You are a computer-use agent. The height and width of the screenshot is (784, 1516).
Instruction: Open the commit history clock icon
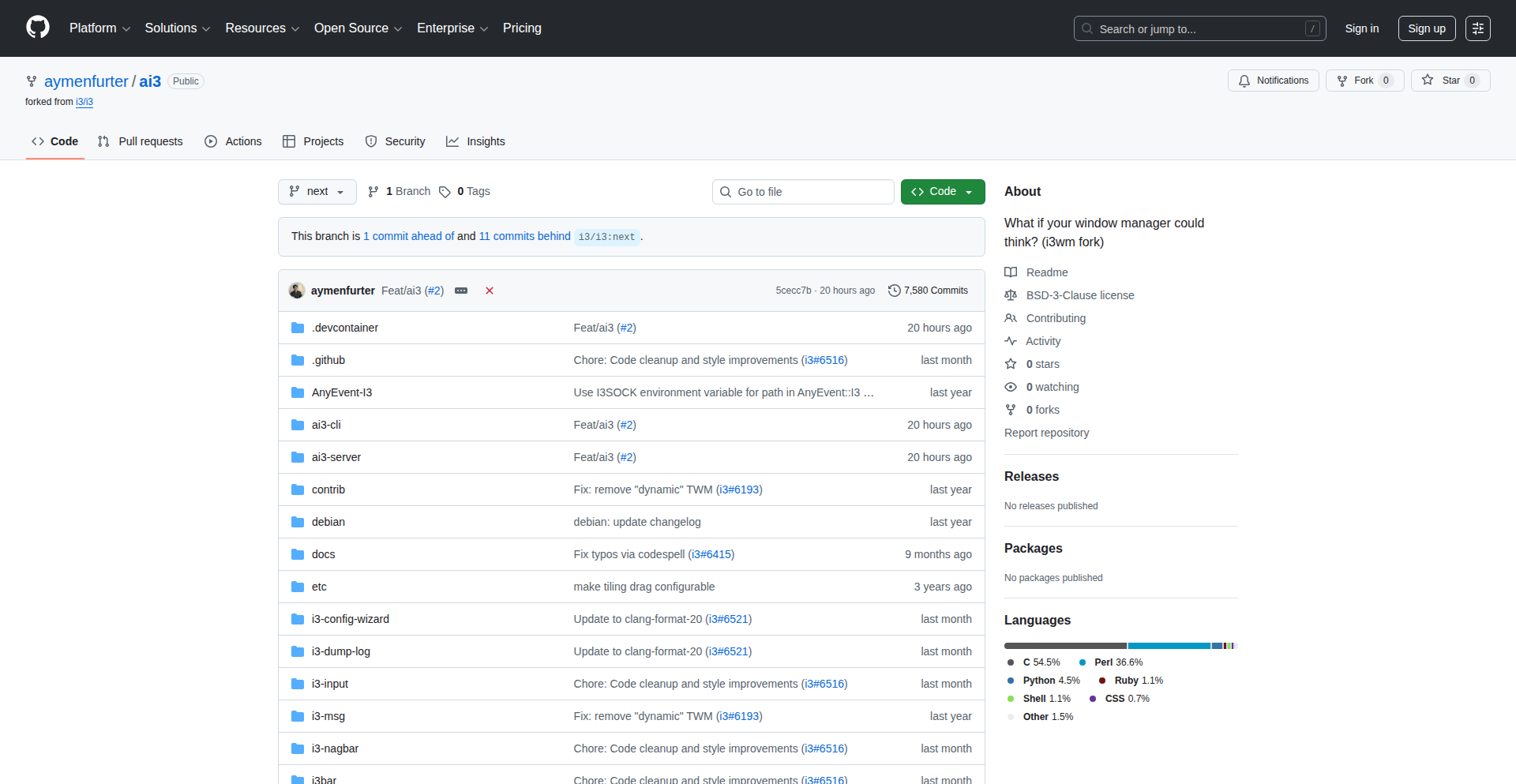click(x=894, y=291)
